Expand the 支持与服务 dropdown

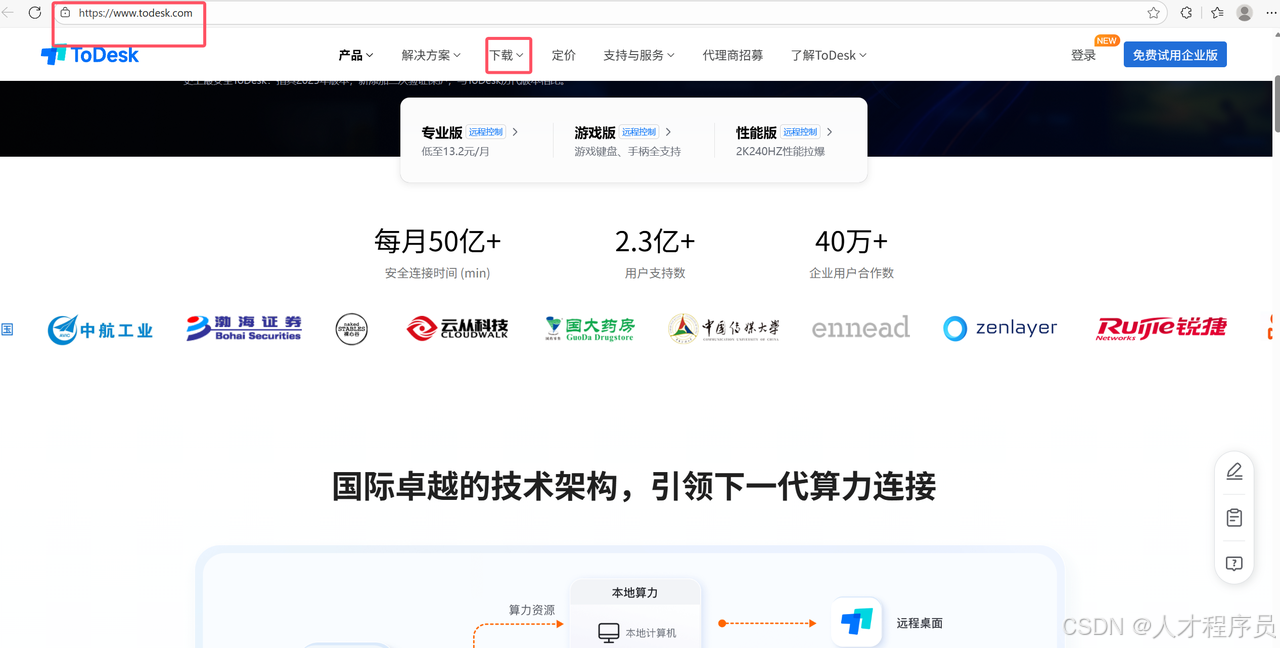(x=639, y=55)
